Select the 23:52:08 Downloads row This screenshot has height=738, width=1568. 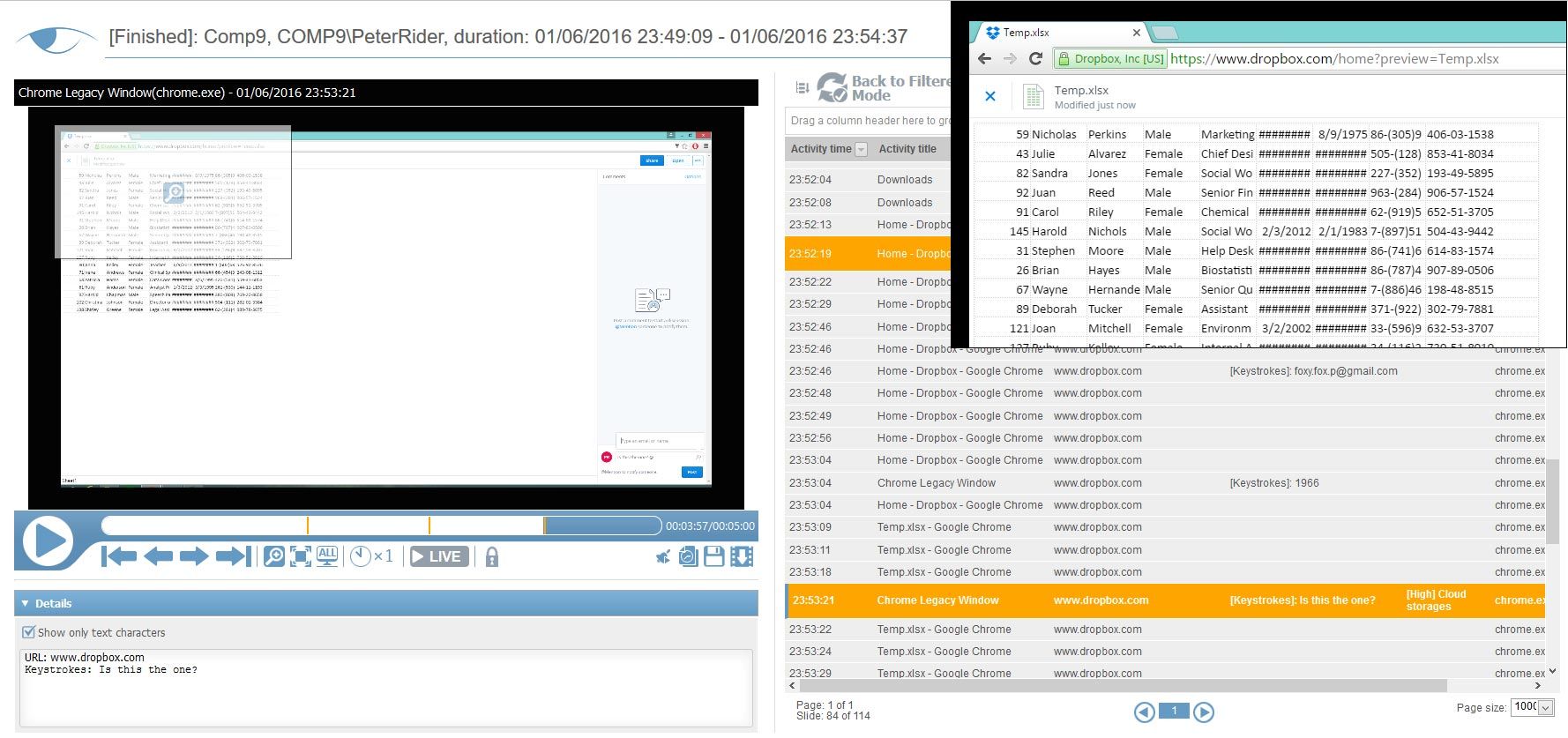(868, 202)
